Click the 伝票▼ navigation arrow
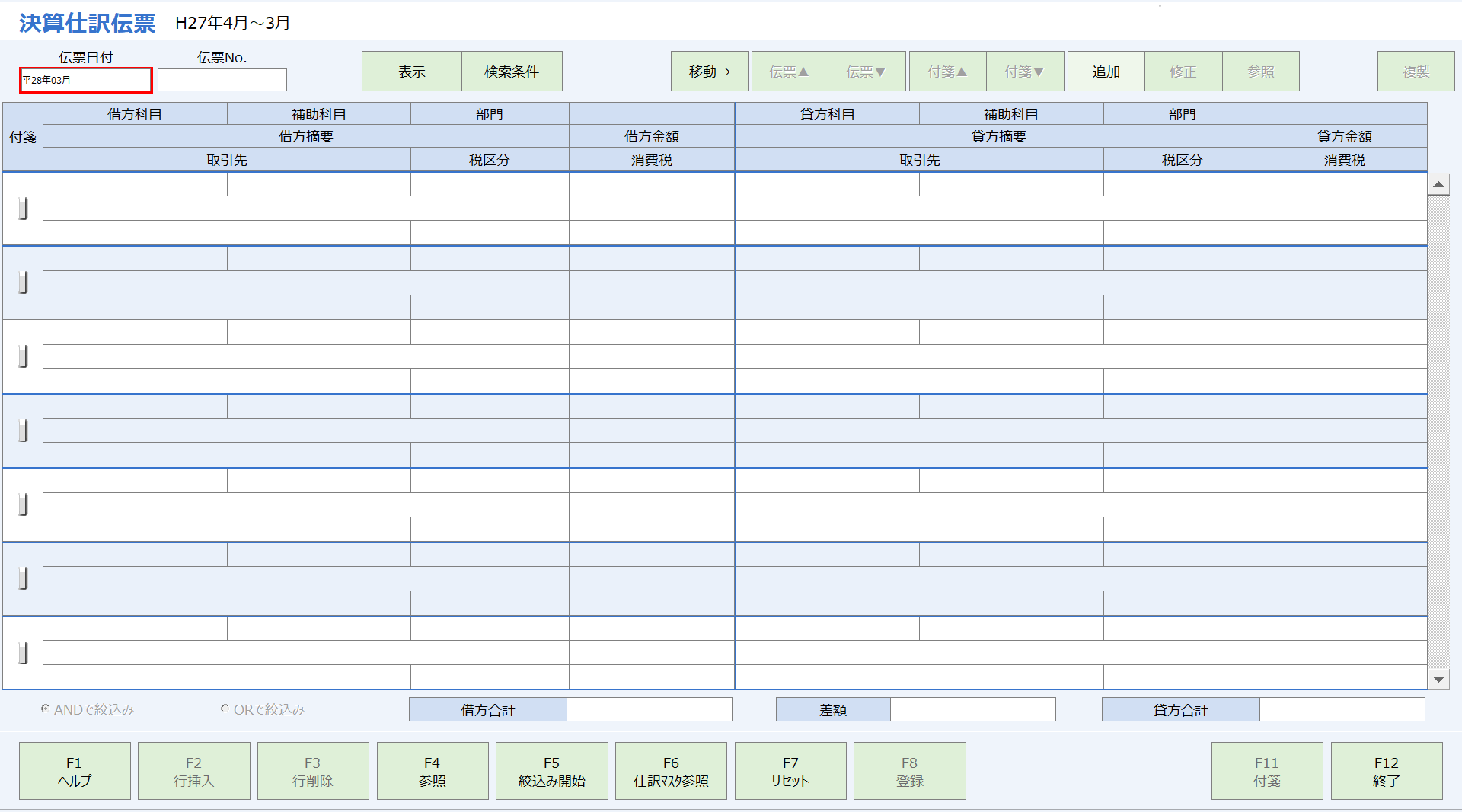This screenshot has height=812, width=1462. click(867, 71)
